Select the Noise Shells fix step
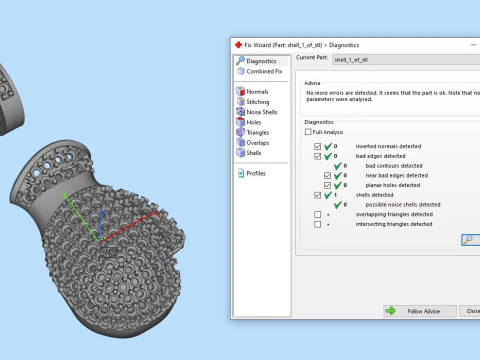 (257, 112)
